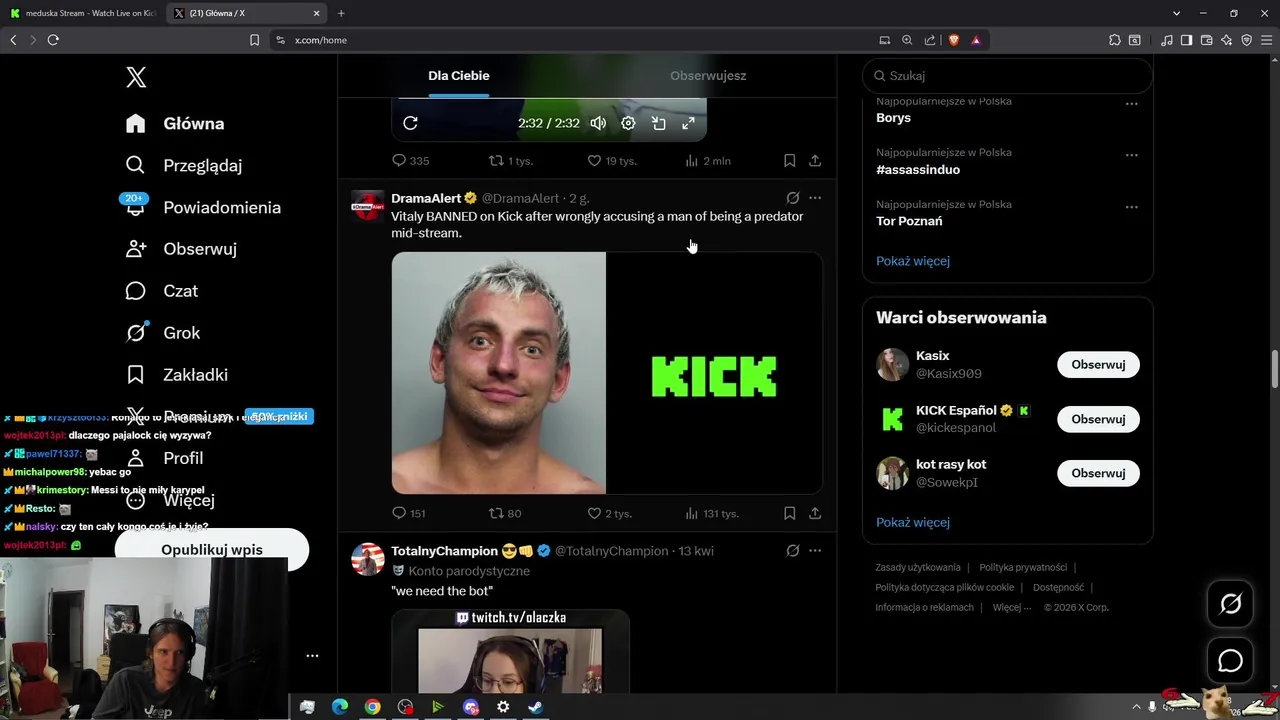Repost the DramaAlert post with 80 reposts
This screenshot has width=1280, height=720.
[505, 513]
